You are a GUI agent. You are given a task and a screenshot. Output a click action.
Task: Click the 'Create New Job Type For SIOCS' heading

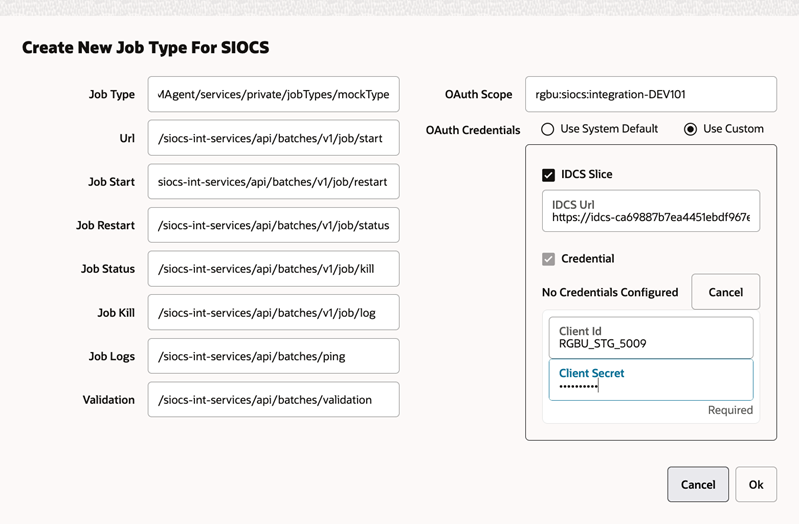[x=146, y=47]
